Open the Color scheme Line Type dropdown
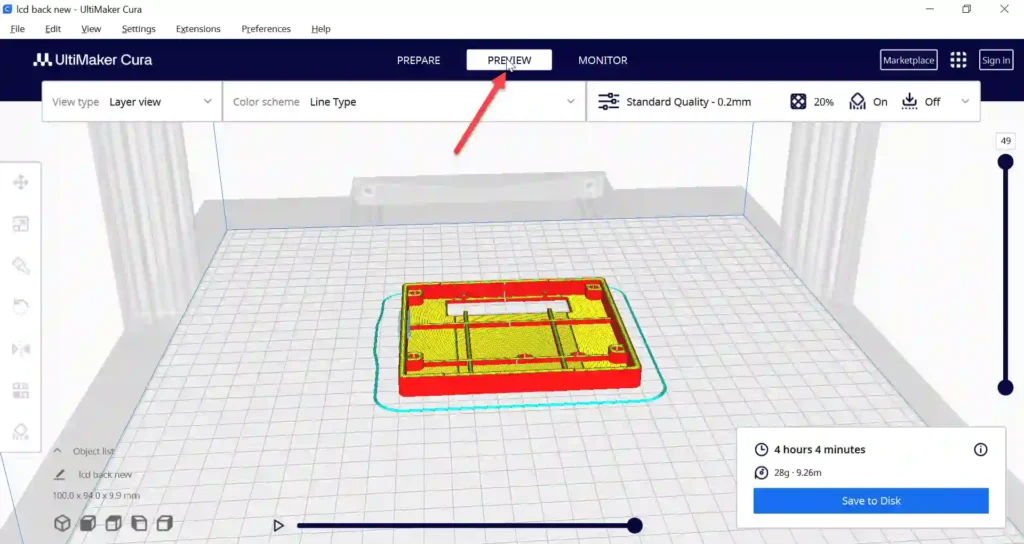The width and height of the screenshot is (1024, 544). 404,101
